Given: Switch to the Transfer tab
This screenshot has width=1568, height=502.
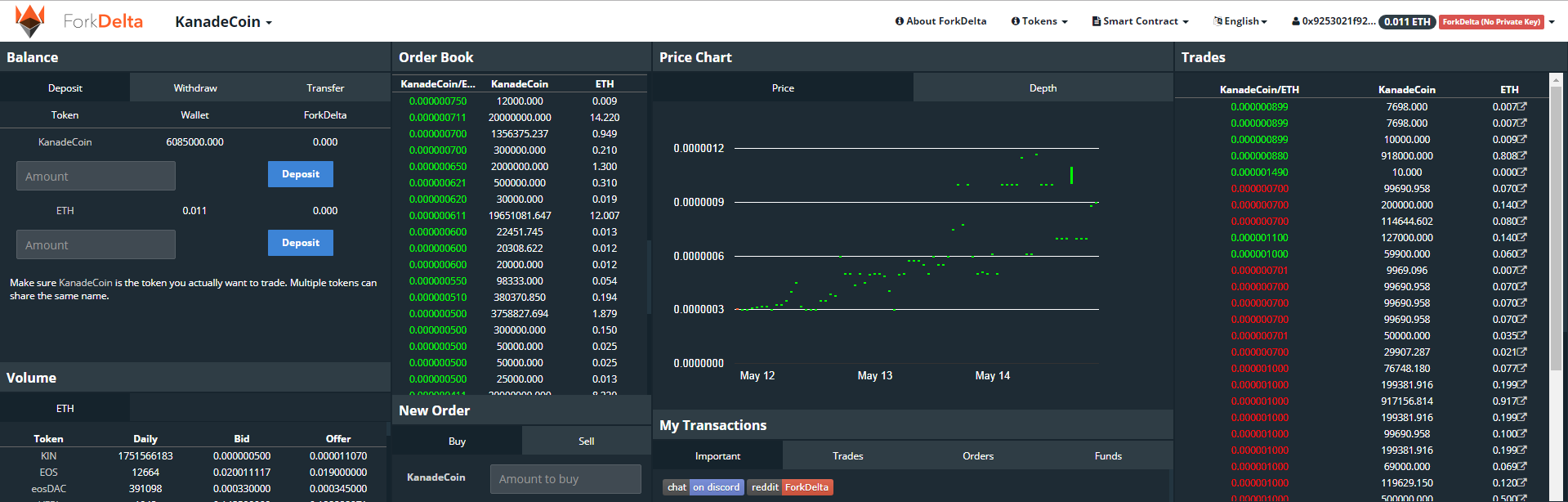Looking at the screenshot, I should pos(325,87).
